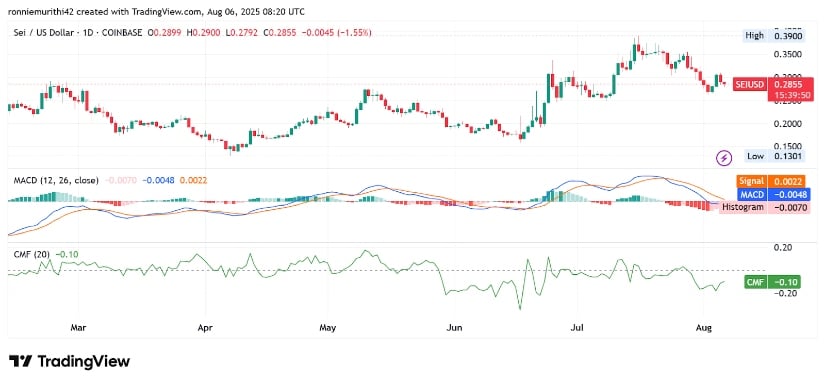The image size is (825, 384).
Task: Click the -0.0045 (-1.55%) change text
Action: tap(341, 33)
